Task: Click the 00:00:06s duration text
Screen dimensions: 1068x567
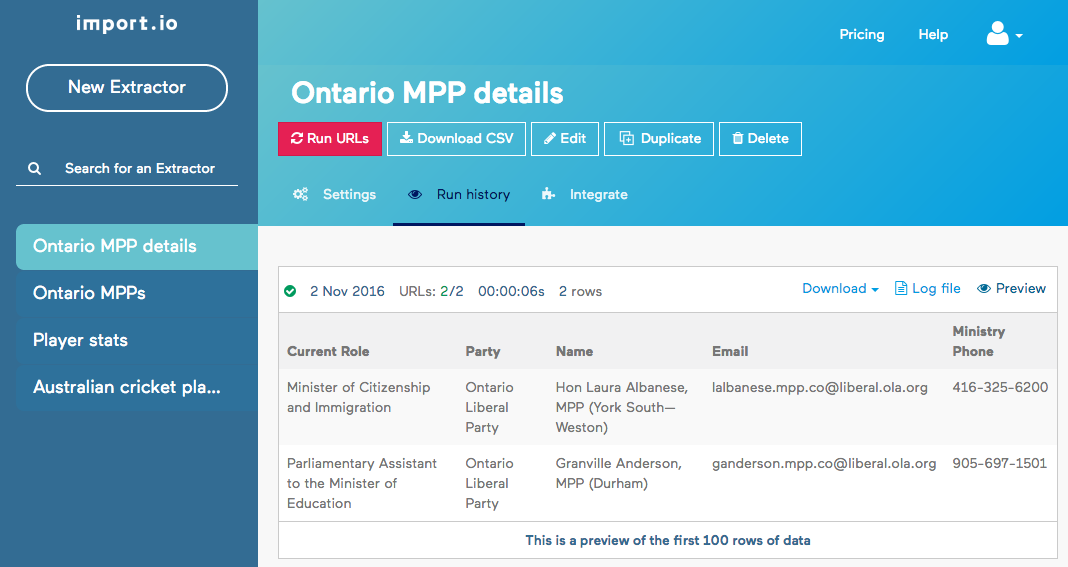Action: [512, 291]
